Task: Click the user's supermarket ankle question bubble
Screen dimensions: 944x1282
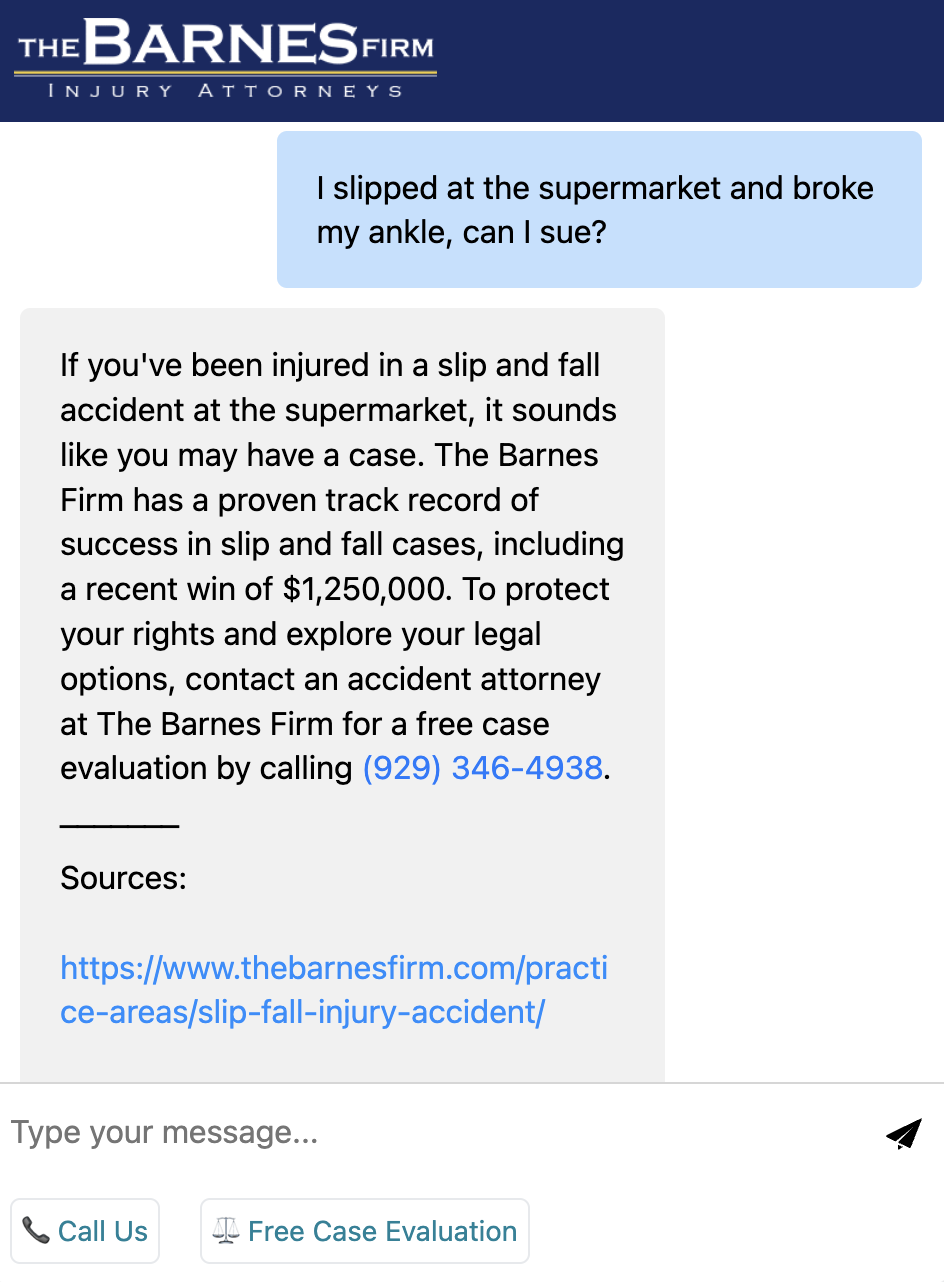Action: pyautogui.click(x=598, y=210)
